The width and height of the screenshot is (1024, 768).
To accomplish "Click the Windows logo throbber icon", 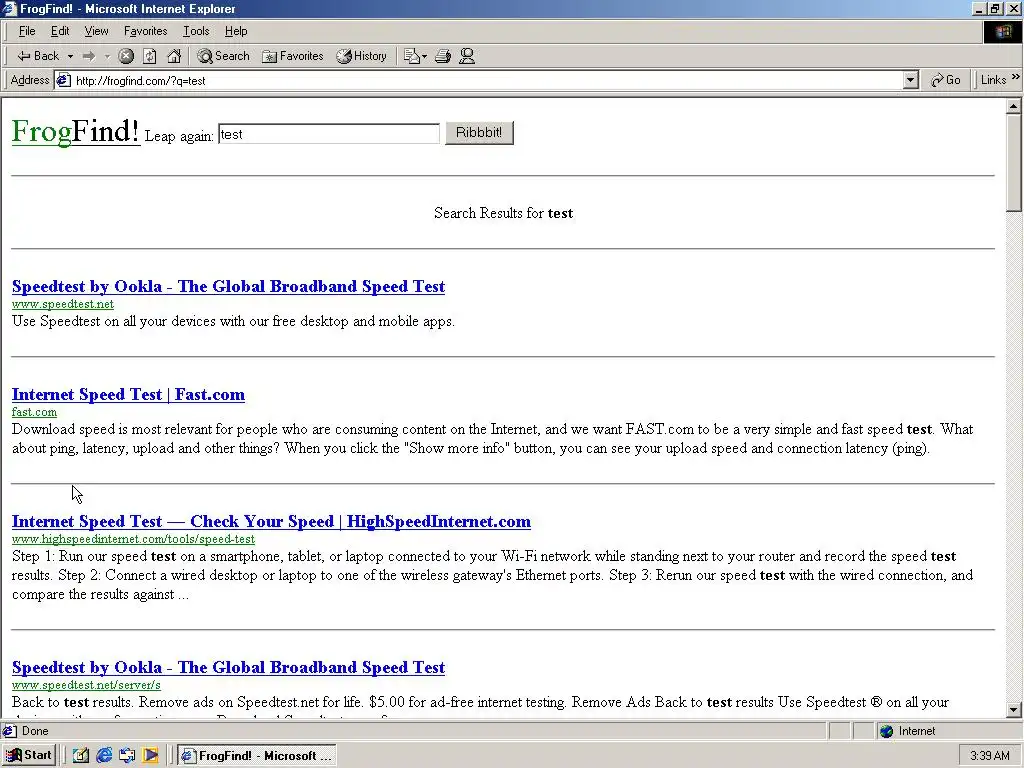I will coord(1002,31).
